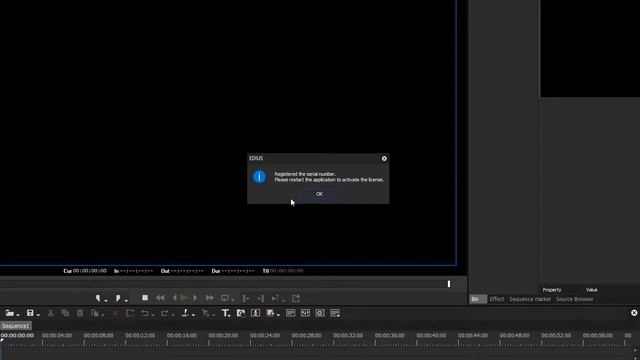This screenshot has height=360, width=640.
Task: Toggle loop playback in the player
Action: coord(224,298)
